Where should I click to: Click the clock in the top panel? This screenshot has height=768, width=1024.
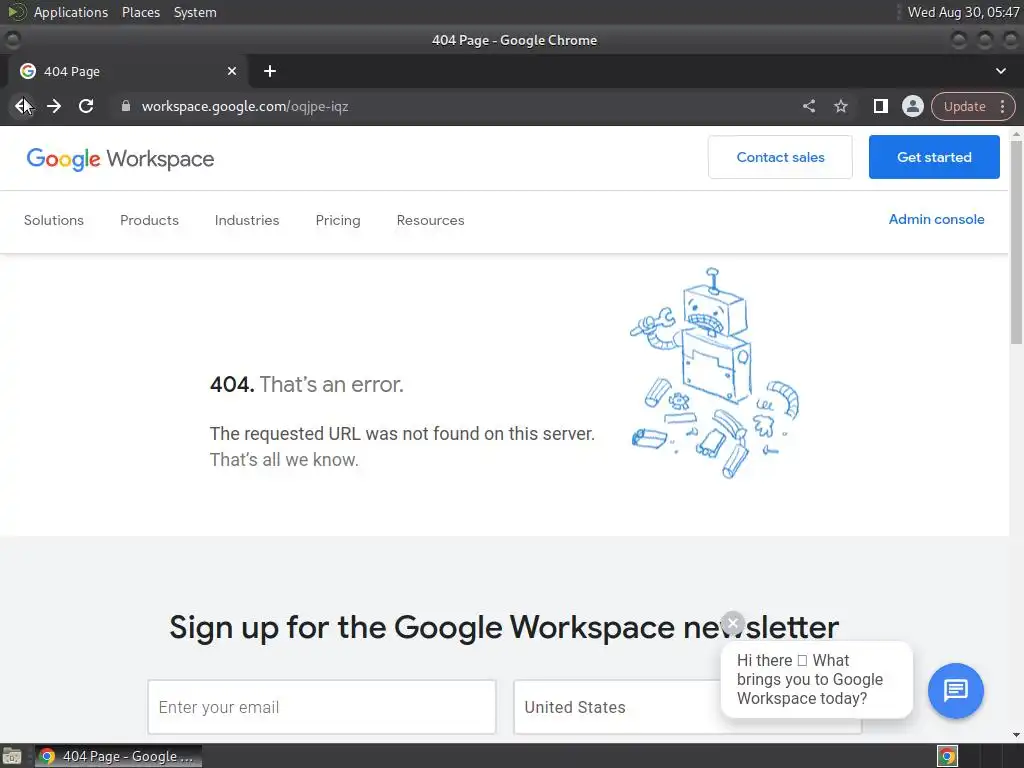coord(963,12)
